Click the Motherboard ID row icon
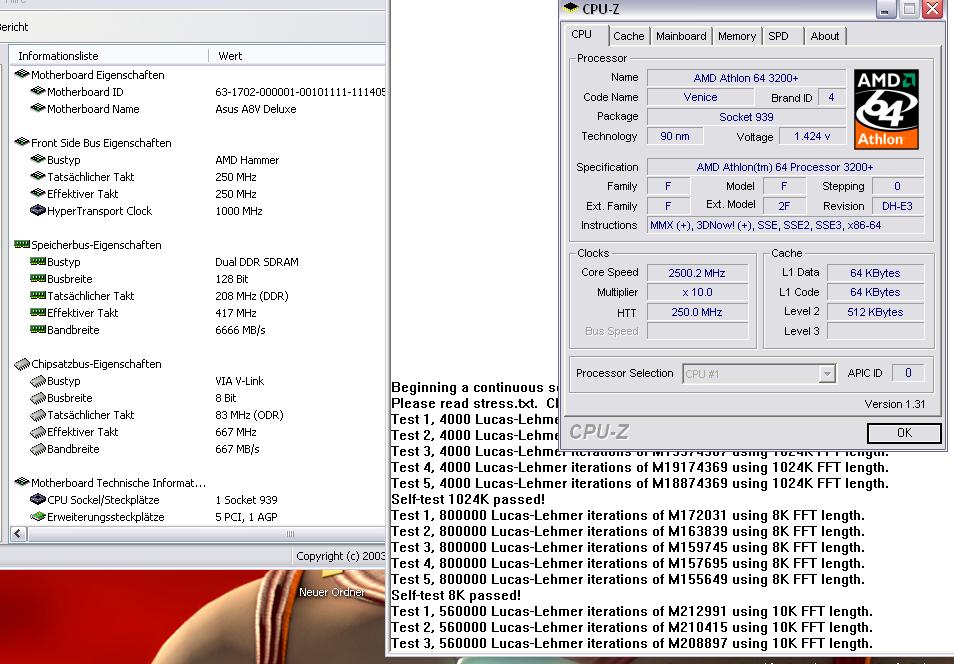This screenshot has height=664, width=954. pyautogui.click(x=38, y=91)
